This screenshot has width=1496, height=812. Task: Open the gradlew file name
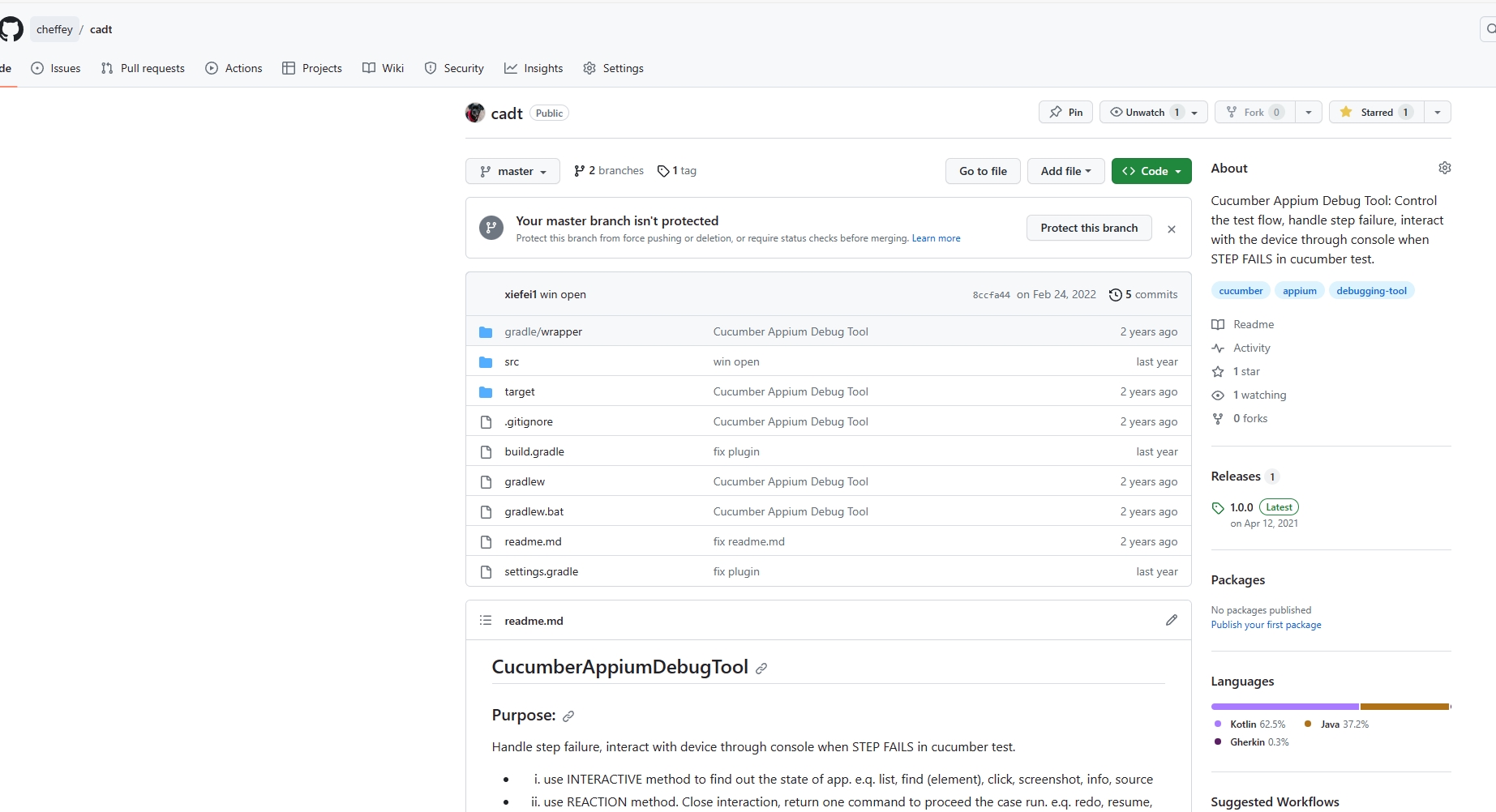[525, 482]
